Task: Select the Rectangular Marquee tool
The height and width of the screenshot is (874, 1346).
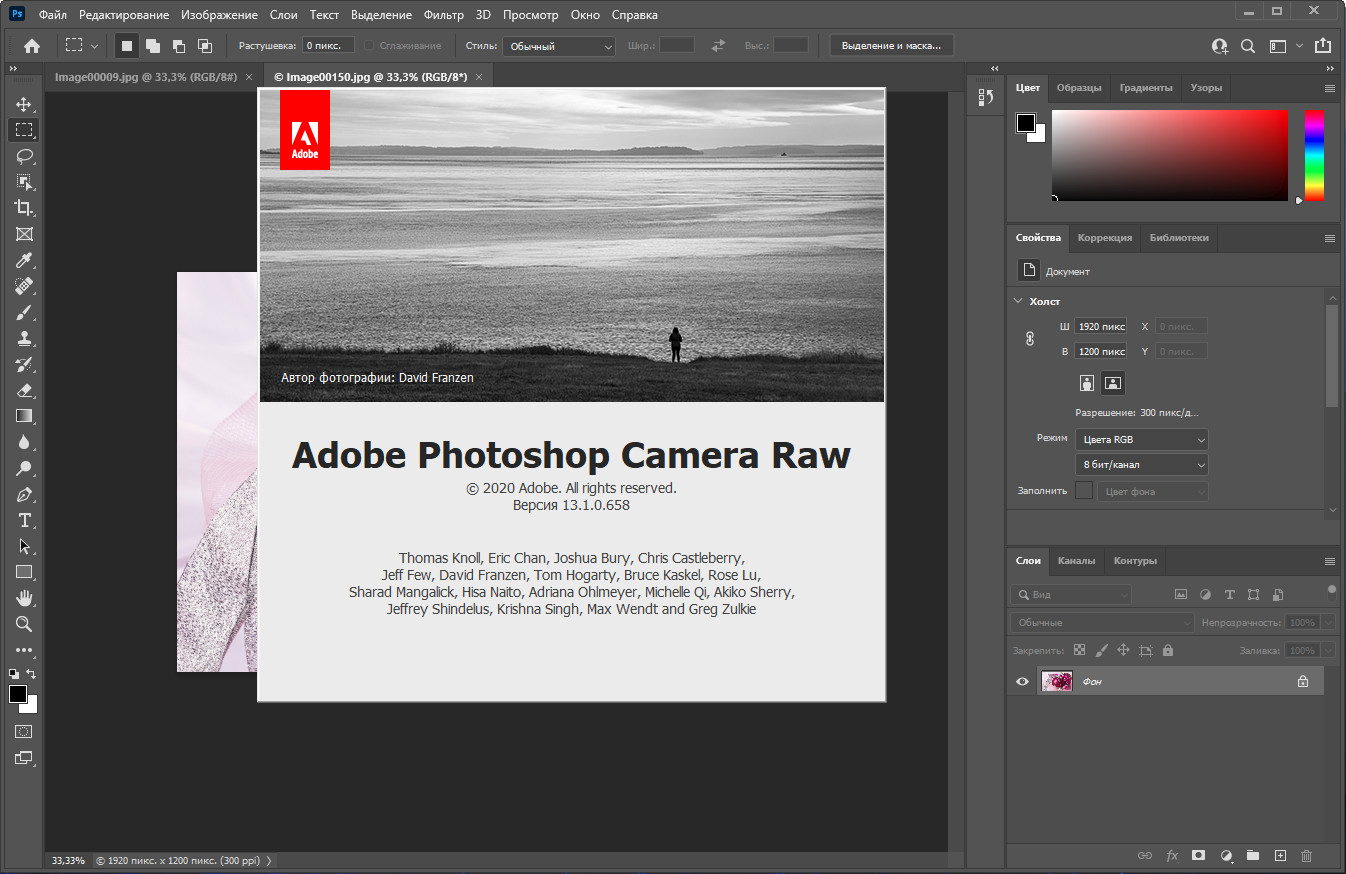Action: click(x=24, y=130)
